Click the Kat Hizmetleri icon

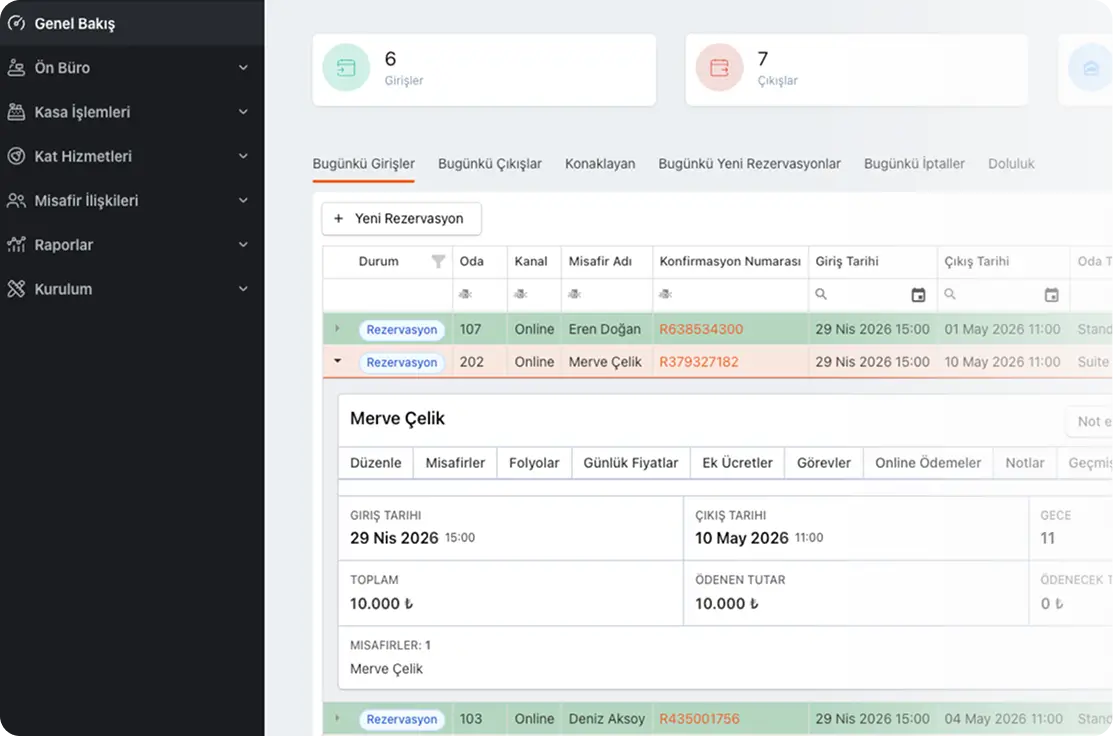click(16, 156)
